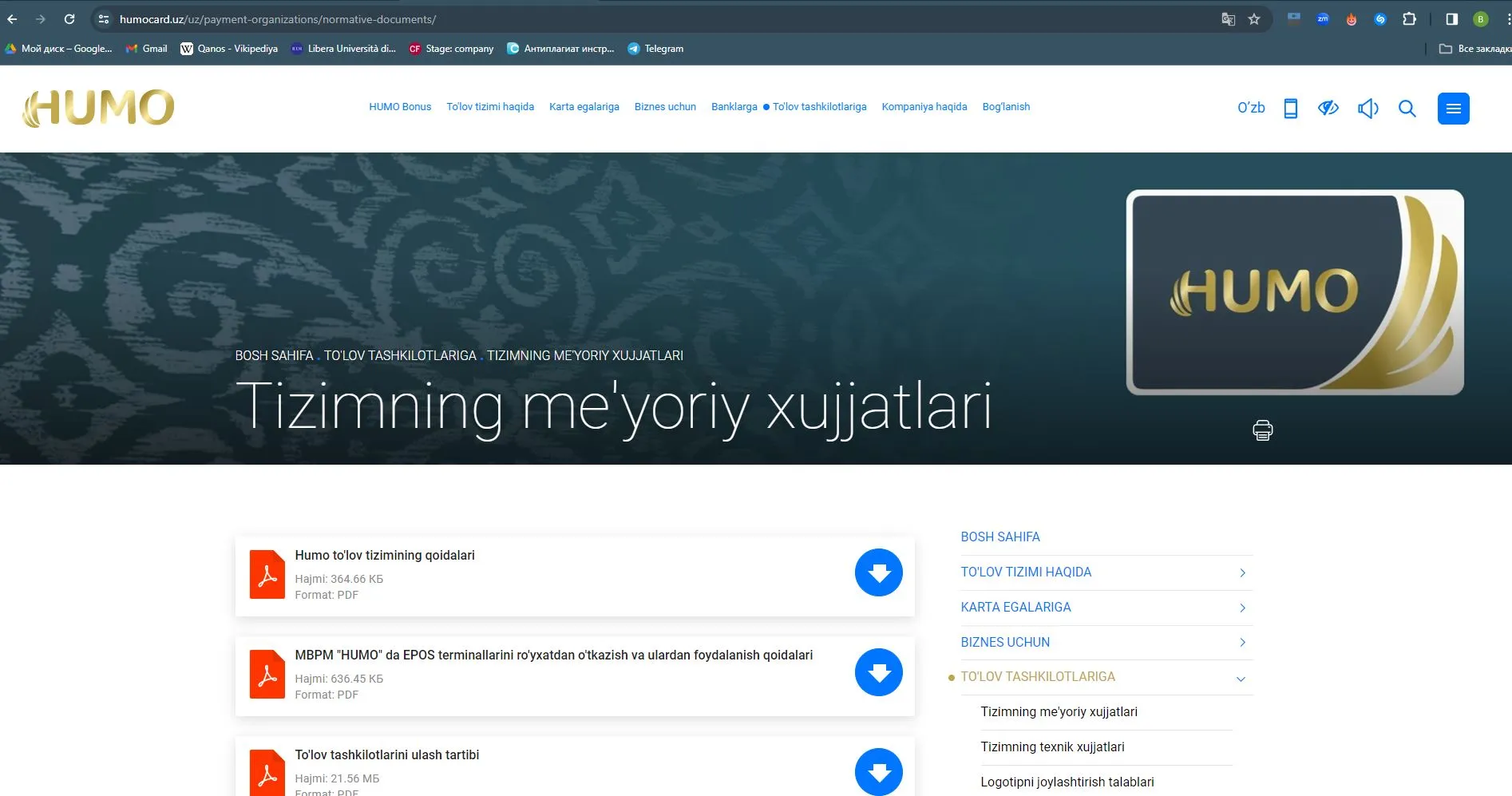Expand TO'LOV TIZIMI HAQIDA sidebar section
Viewport: 1512px width, 796px height.
pos(1242,573)
